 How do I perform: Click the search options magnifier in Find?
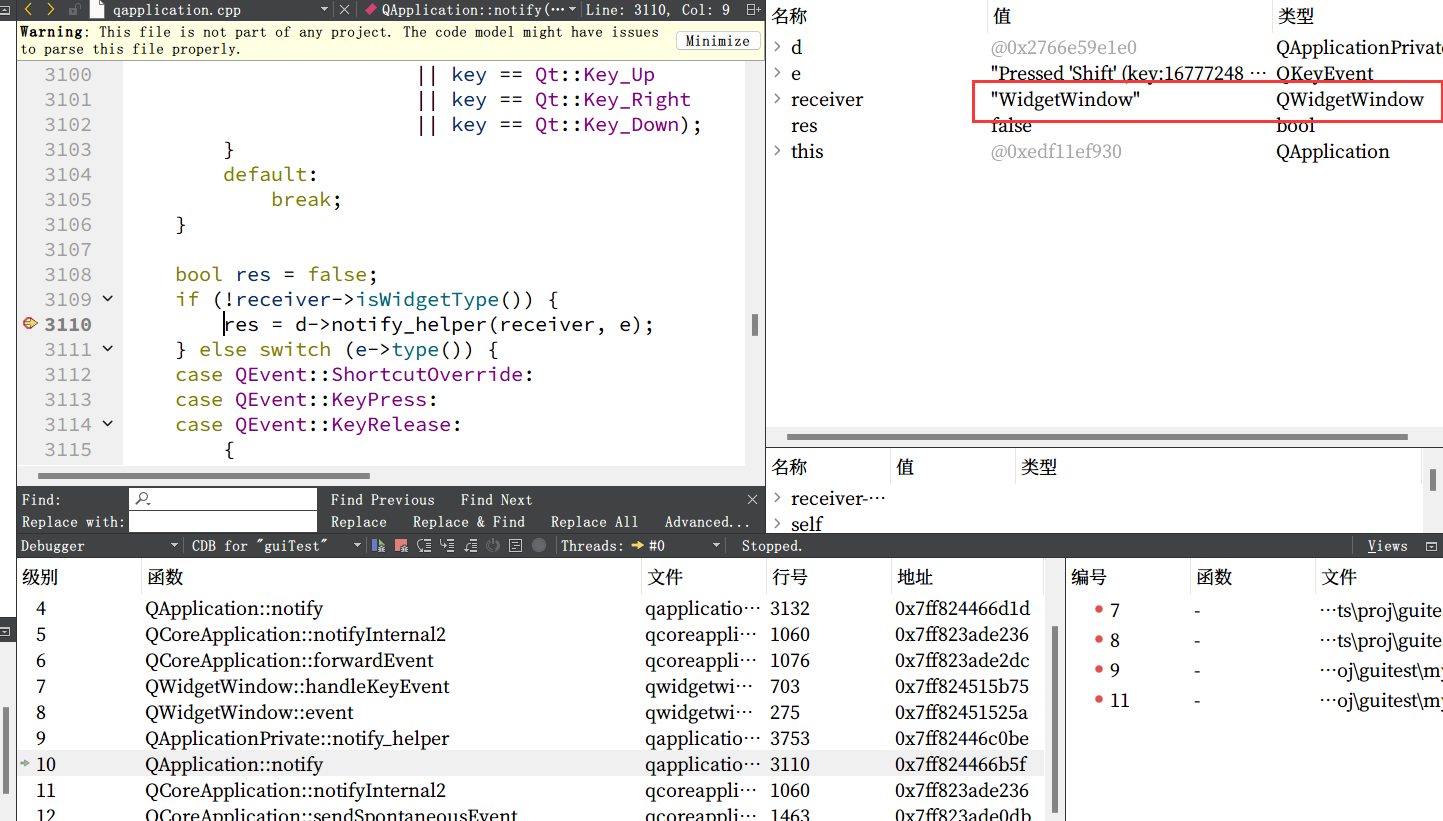pos(143,499)
